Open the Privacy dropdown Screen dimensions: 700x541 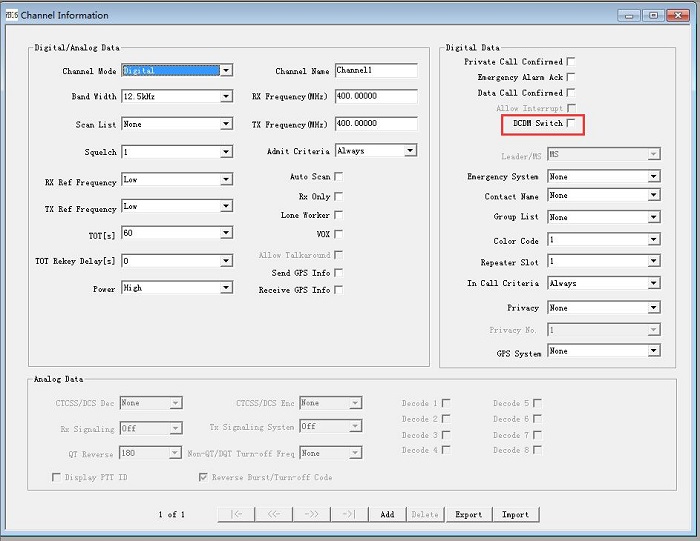pyautogui.click(x=653, y=308)
